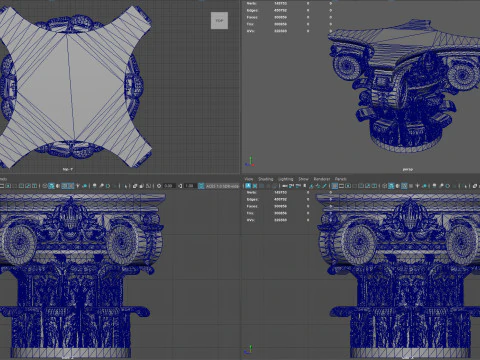Screen dimensions: 480x360
Task: Toggle wireframe on shaded in the bottom-left toolbar
Action: pos(64,186)
